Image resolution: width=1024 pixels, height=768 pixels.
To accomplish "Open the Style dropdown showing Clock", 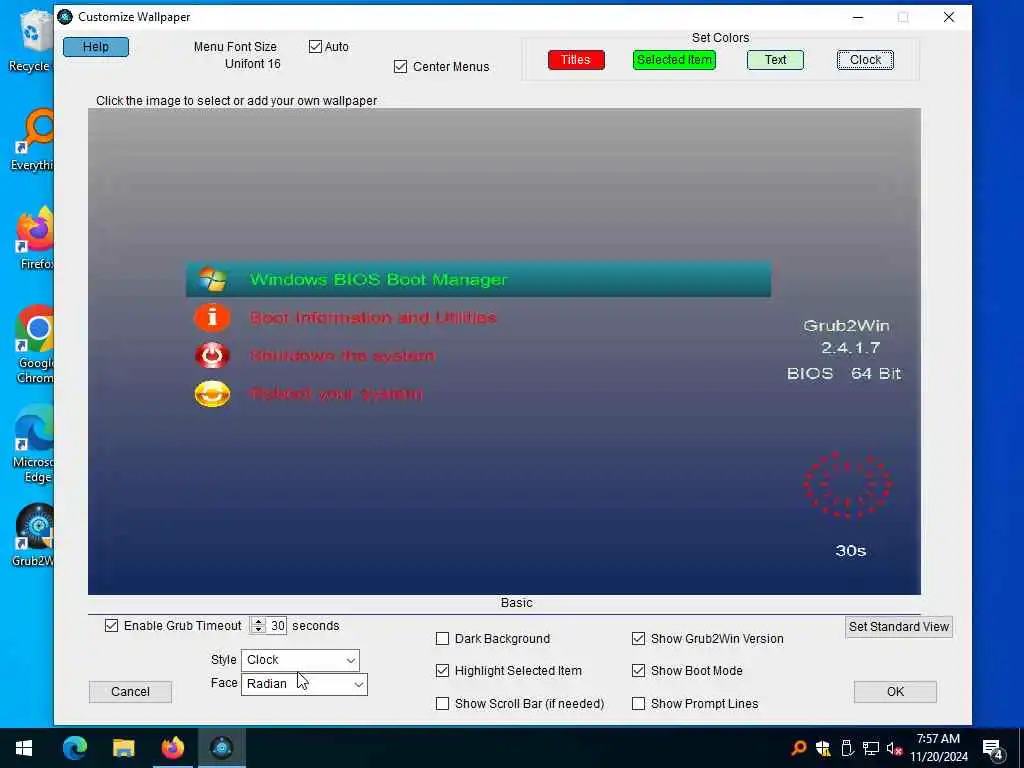I will pyautogui.click(x=300, y=660).
